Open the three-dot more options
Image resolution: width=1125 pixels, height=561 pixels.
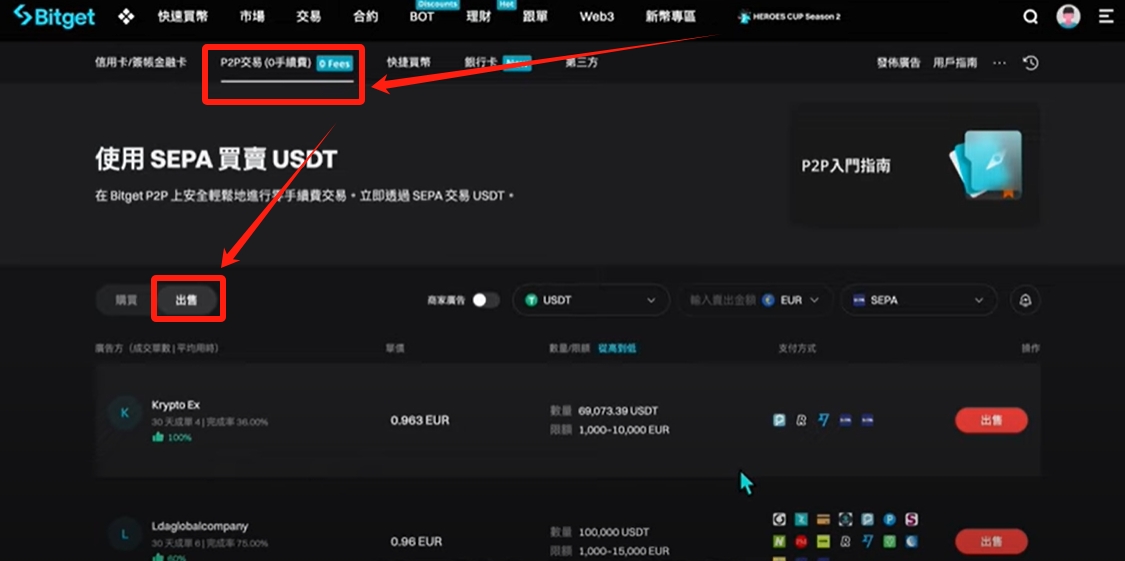(999, 63)
